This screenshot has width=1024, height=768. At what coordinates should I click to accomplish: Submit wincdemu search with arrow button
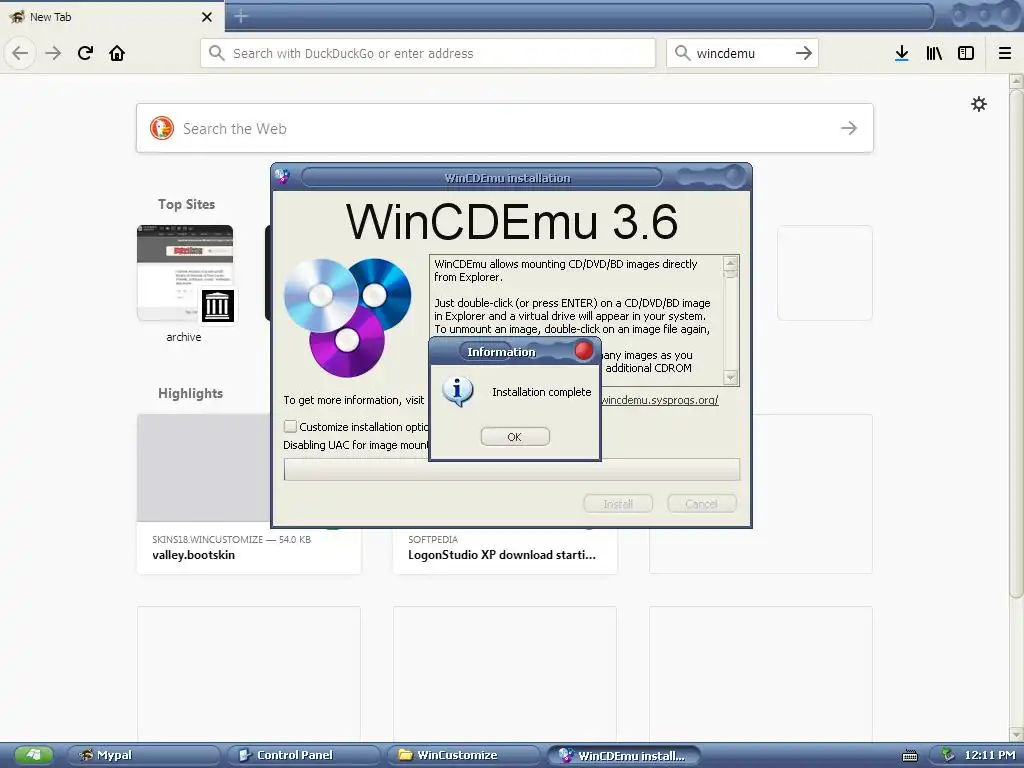point(804,53)
